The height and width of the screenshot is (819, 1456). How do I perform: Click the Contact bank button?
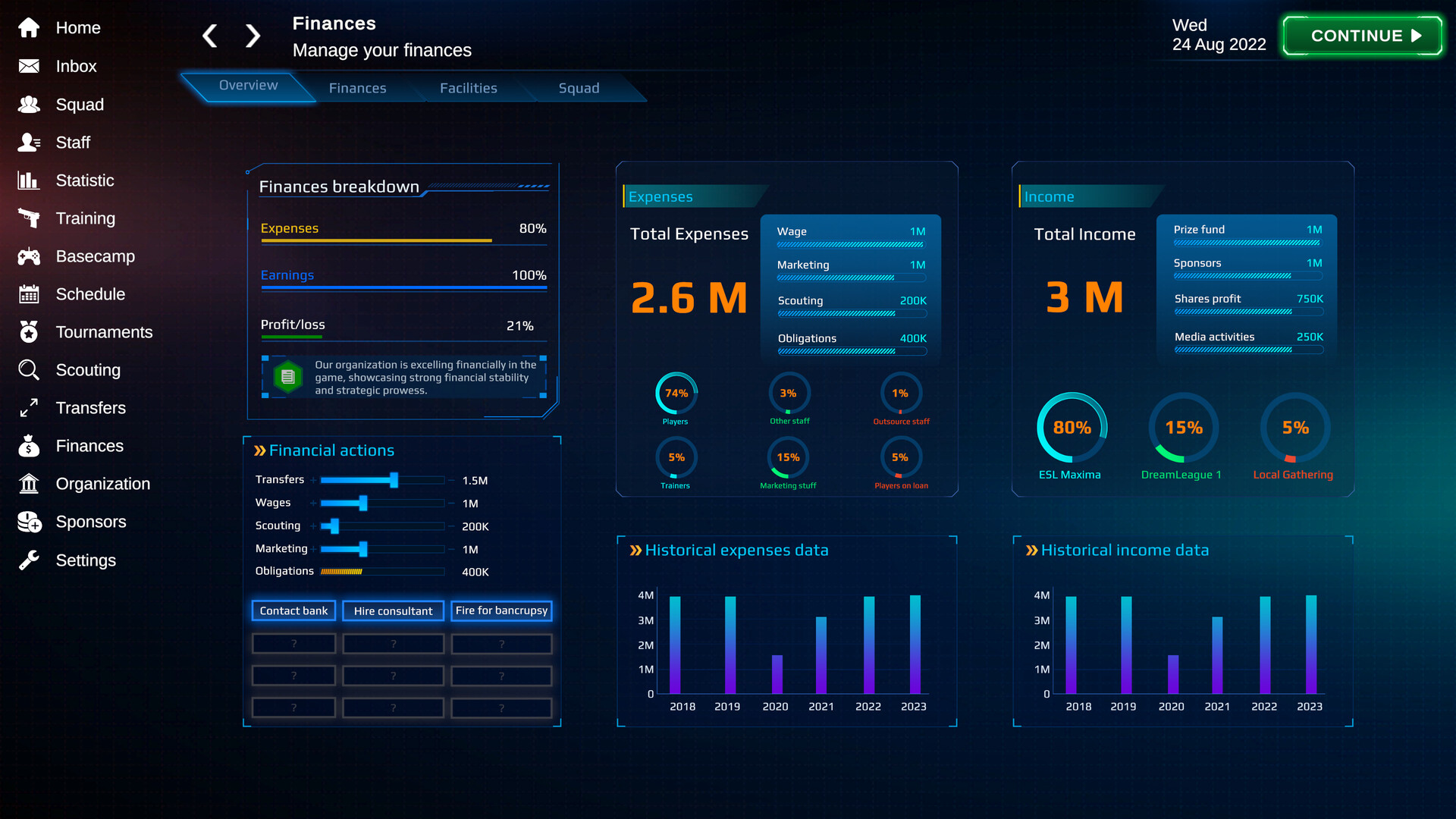pyautogui.click(x=293, y=610)
